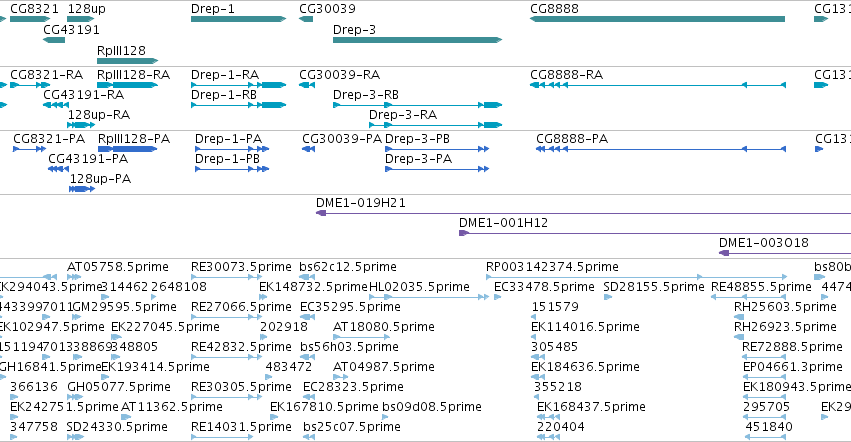Click EST label RE14031.5prime
This screenshot has width=851, height=442.
point(242,427)
